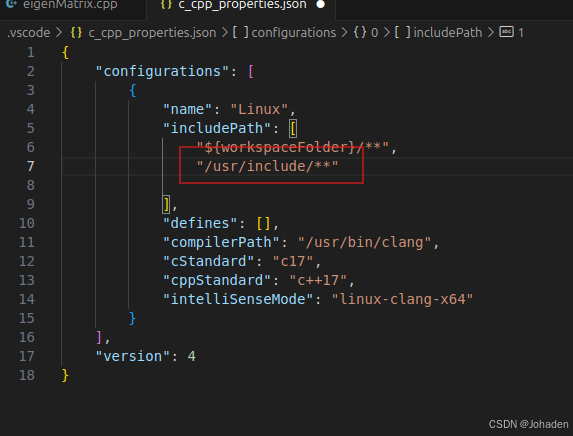Click the "Linux" string value
573x436 pixels.
coord(259,109)
